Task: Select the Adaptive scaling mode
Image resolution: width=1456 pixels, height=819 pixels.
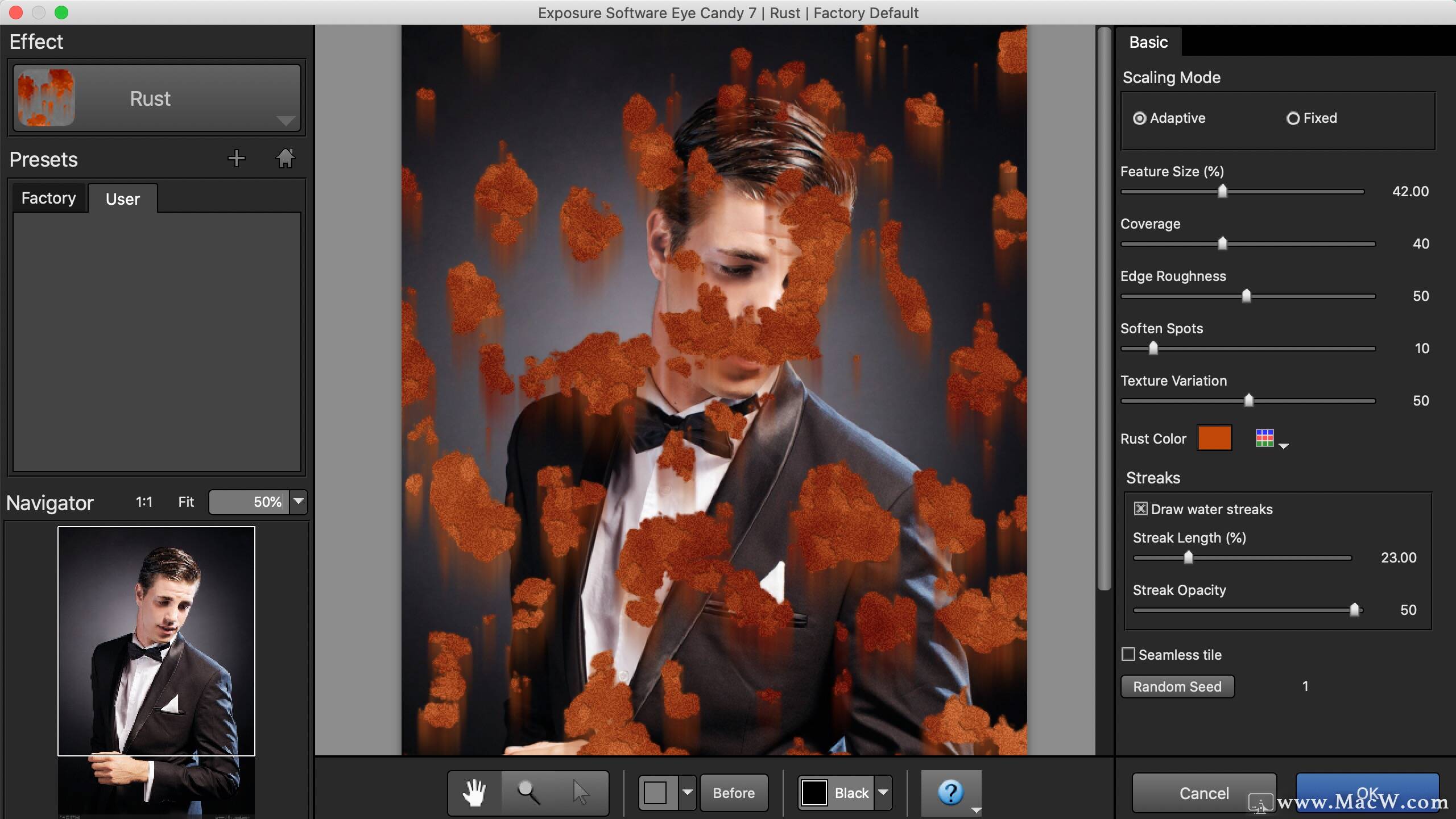Action: click(x=1139, y=118)
